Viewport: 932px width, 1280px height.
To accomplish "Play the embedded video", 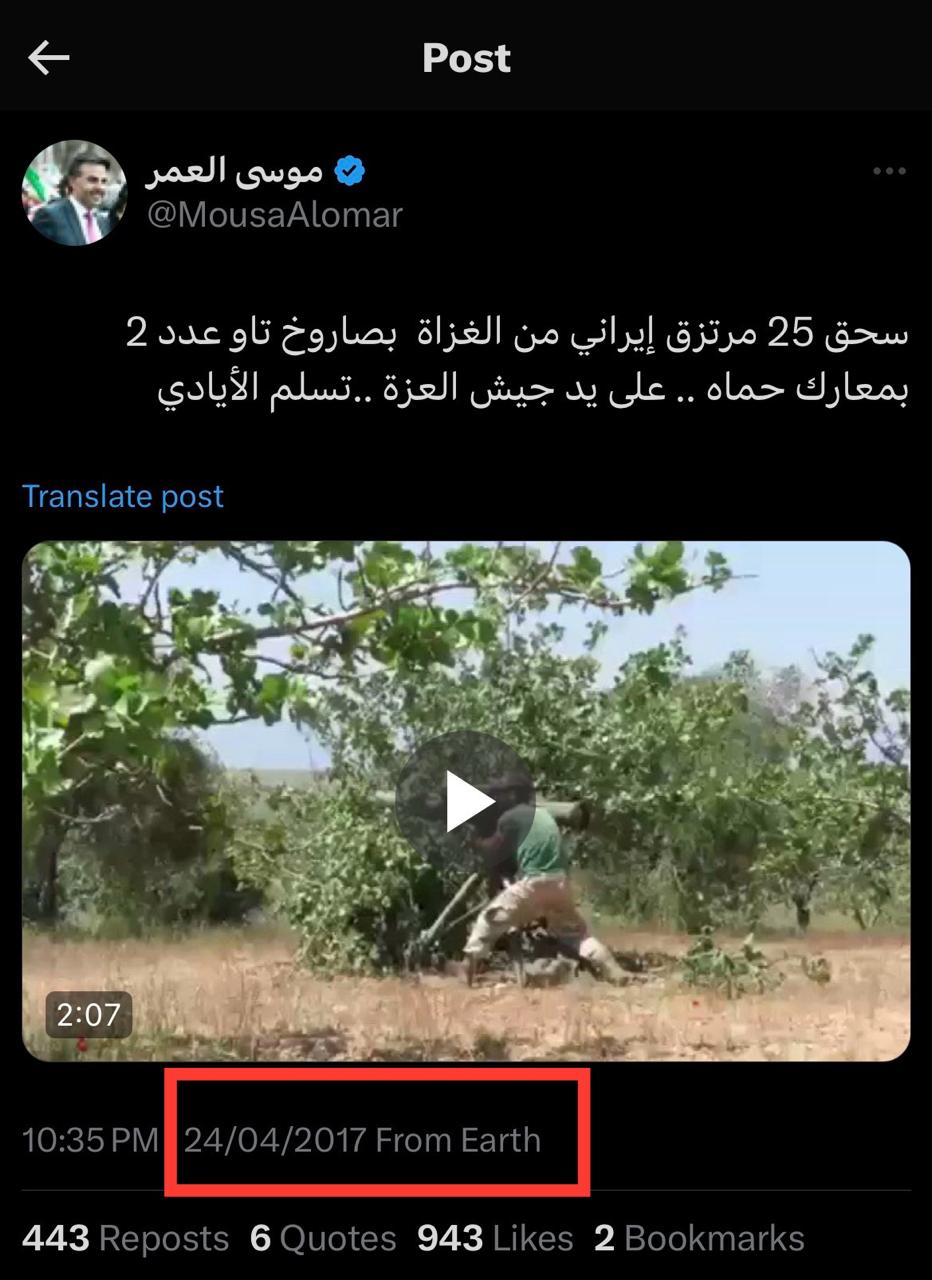I will [x=467, y=801].
